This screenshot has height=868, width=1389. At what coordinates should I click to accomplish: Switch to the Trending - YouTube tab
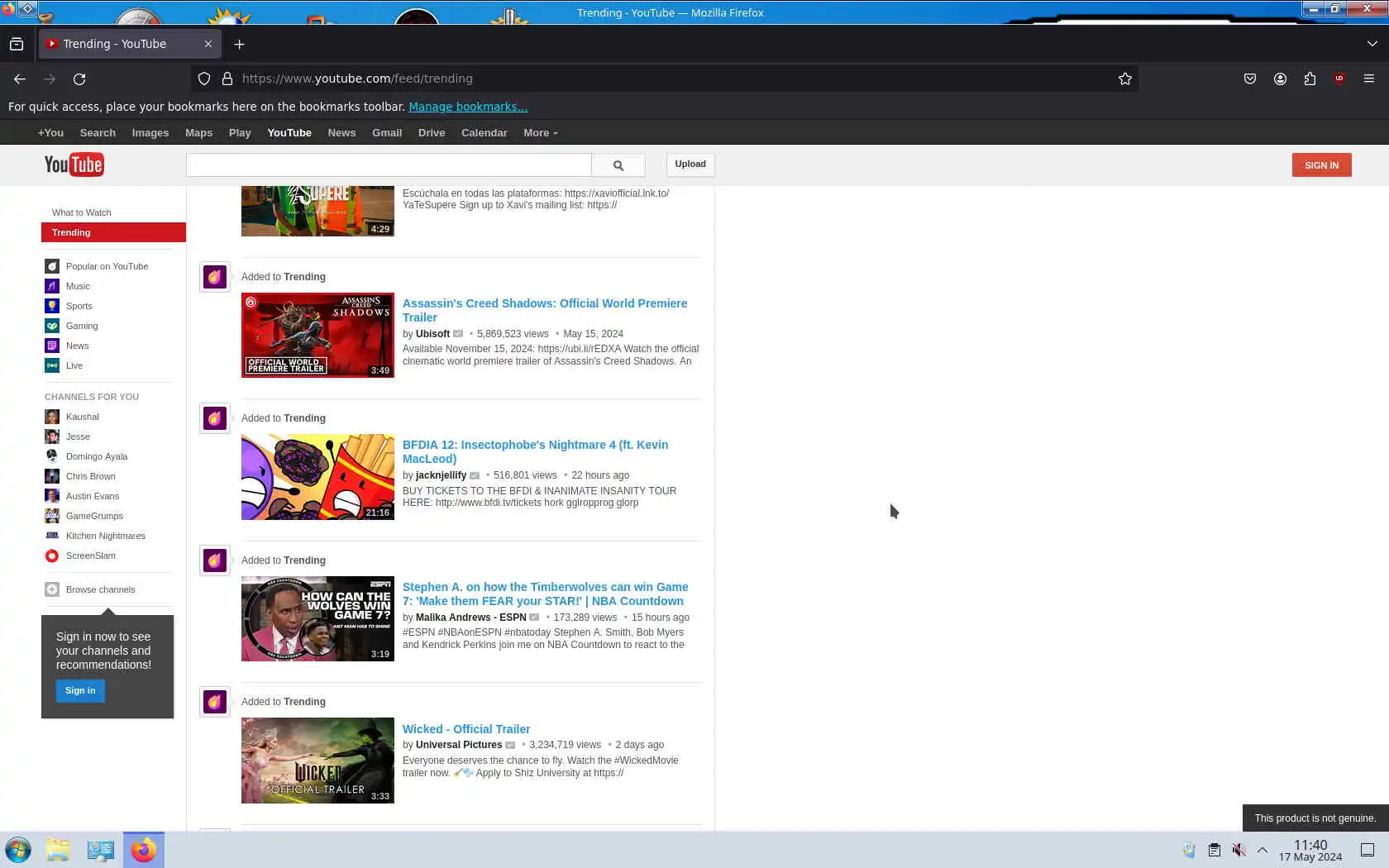(130, 44)
